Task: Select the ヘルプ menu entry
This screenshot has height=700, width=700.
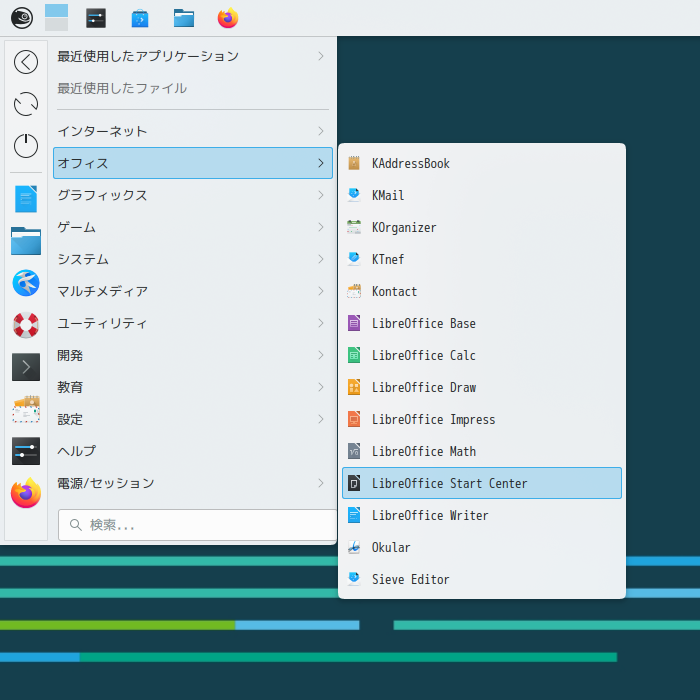Action: [x=193, y=451]
